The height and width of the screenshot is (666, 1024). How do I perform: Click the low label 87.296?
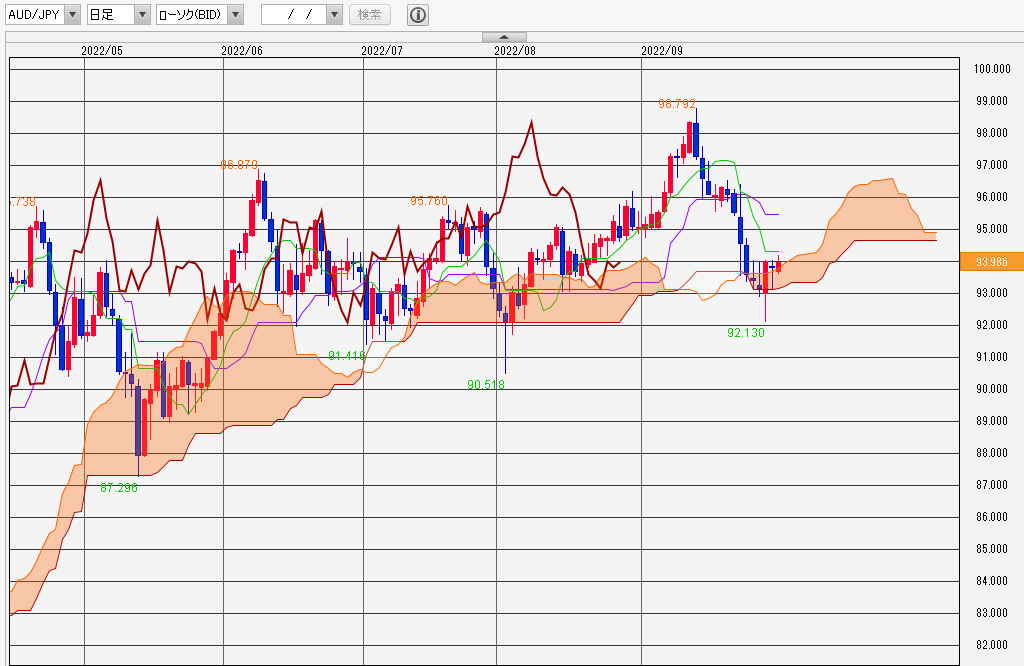click(x=119, y=488)
